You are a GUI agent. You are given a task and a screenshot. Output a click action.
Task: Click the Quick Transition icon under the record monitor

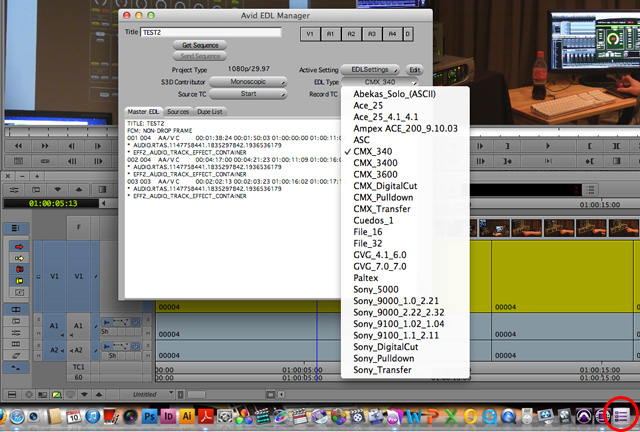click(616, 161)
